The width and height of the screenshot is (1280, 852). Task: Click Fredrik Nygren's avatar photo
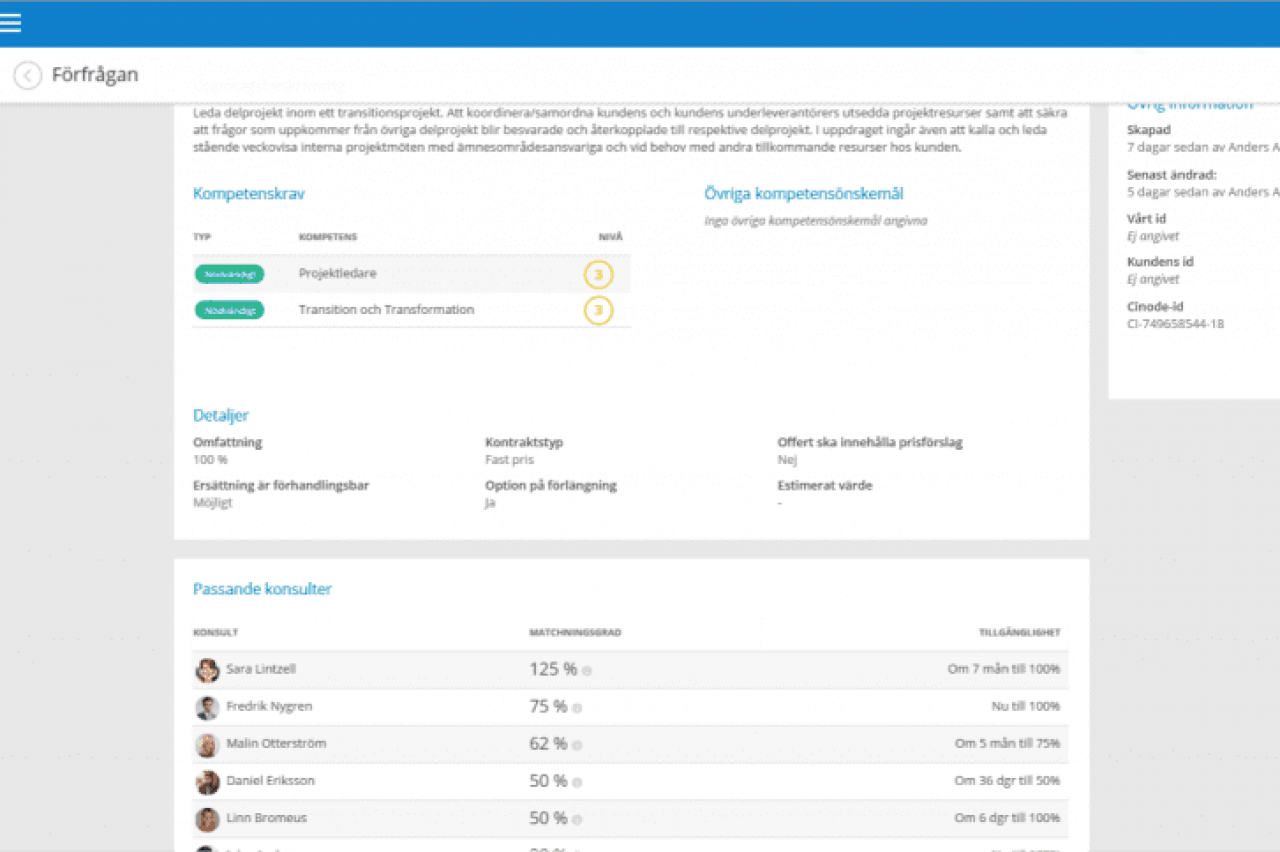(x=207, y=707)
